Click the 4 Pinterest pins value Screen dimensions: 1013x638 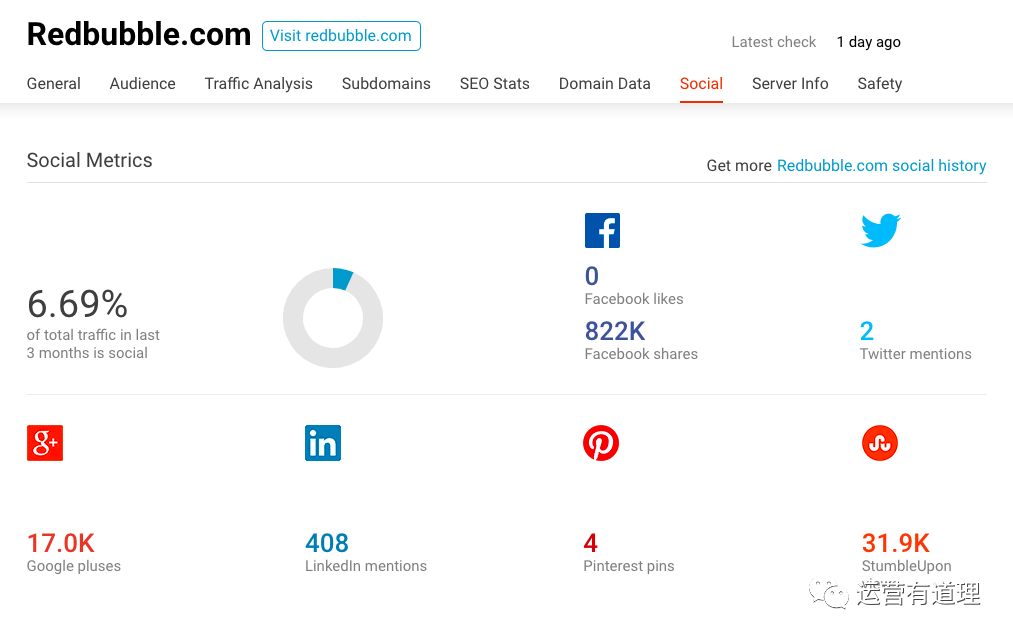pos(590,543)
